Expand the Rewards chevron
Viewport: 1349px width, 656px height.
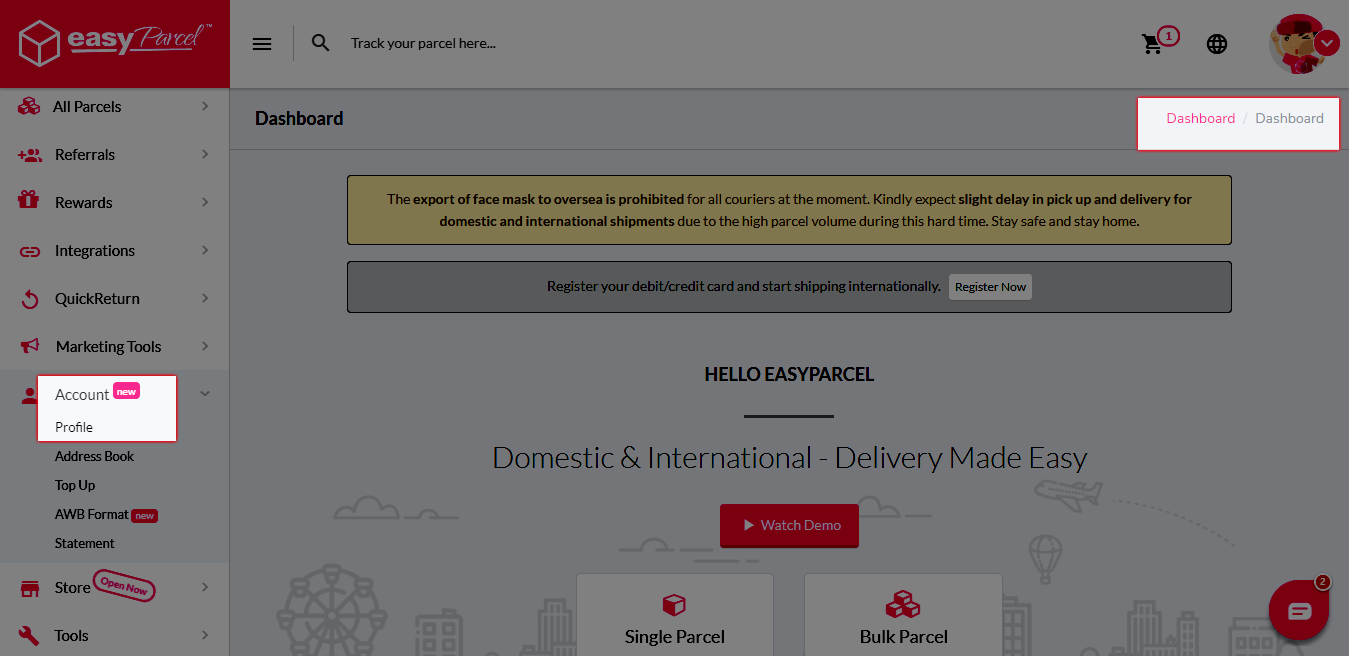[x=205, y=202]
